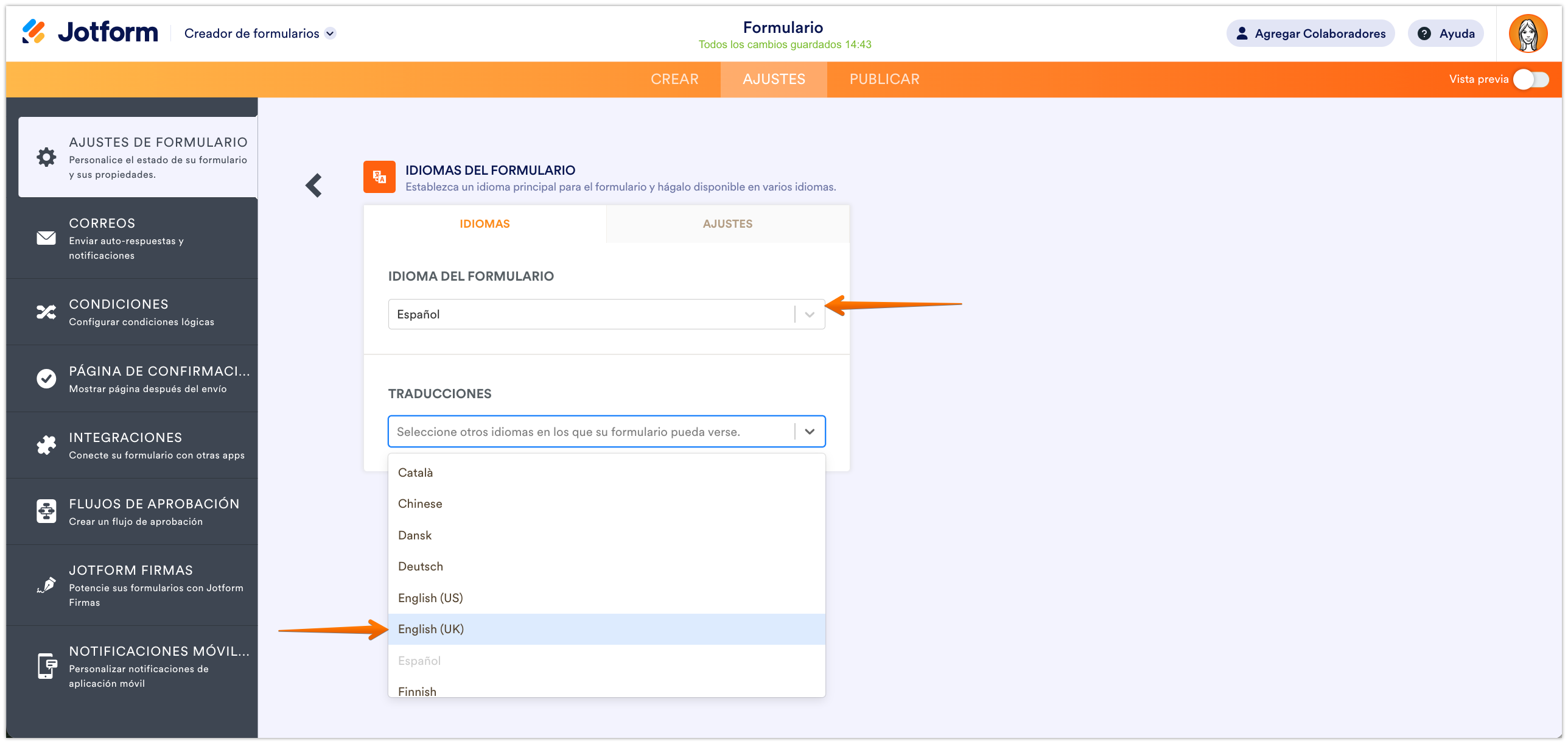This screenshot has height=744, width=1568.
Task: Open the Creador de formularios chevron menu
Action: (x=331, y=33)
